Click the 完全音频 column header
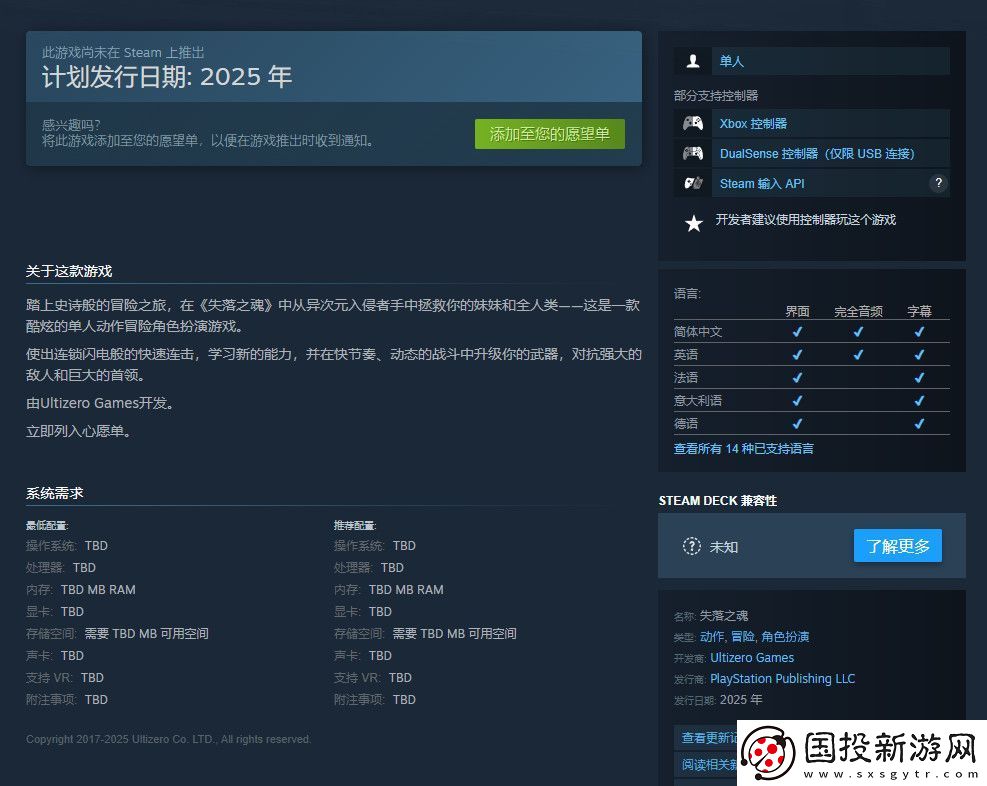The width and height of the screenshot is (987, 786). [858, 311]
